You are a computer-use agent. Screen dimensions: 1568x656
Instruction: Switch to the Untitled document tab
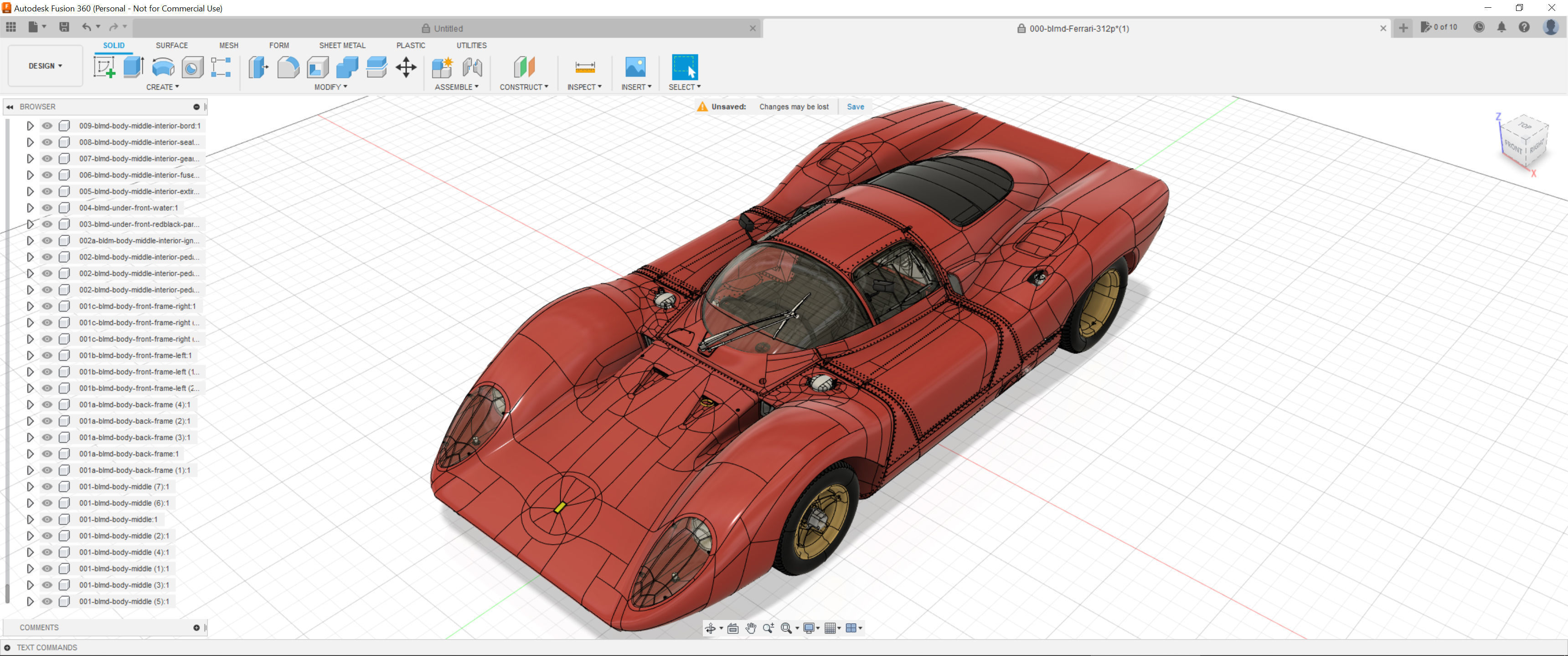[443, 29]
